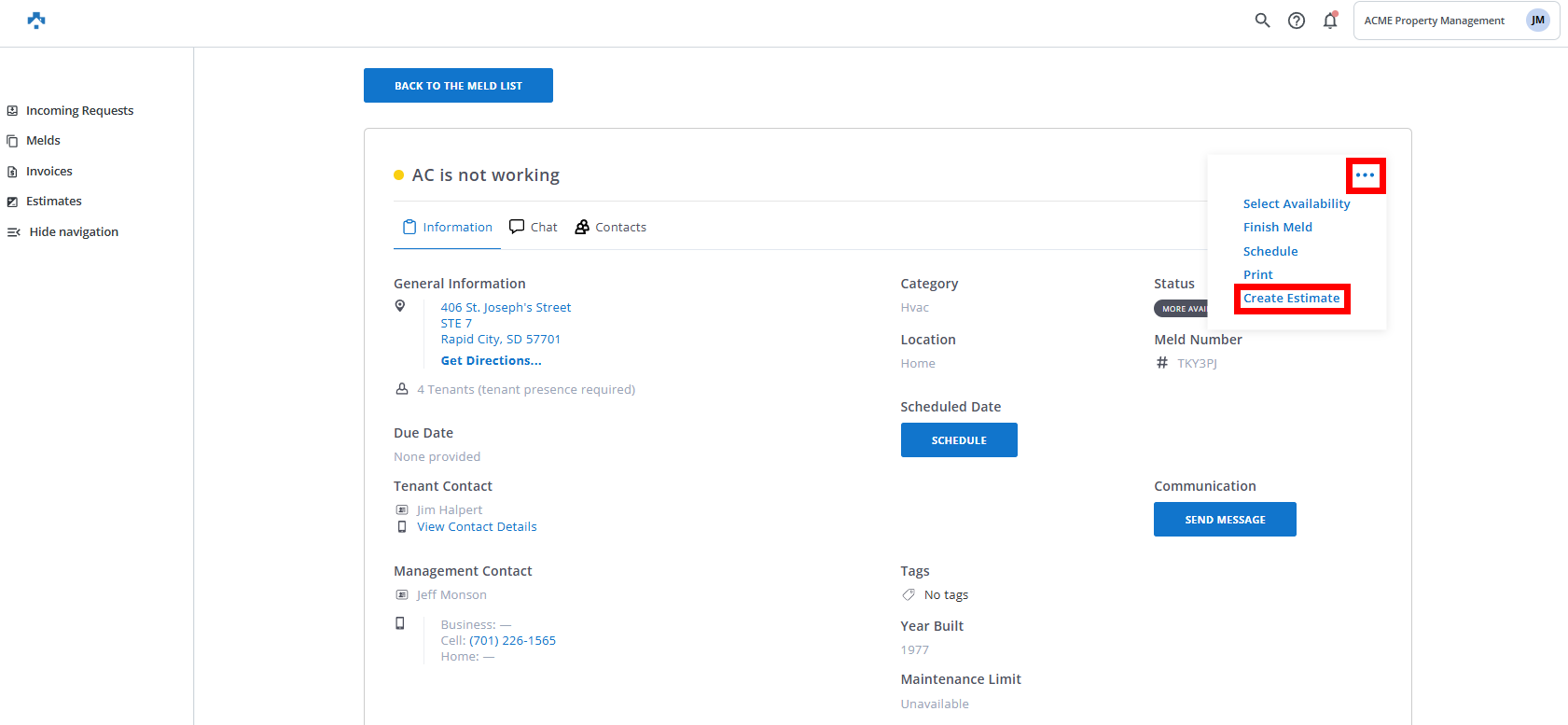Click Back to the Meld List button
This screenshot has width=1568, height=725.
click(458, 86)
